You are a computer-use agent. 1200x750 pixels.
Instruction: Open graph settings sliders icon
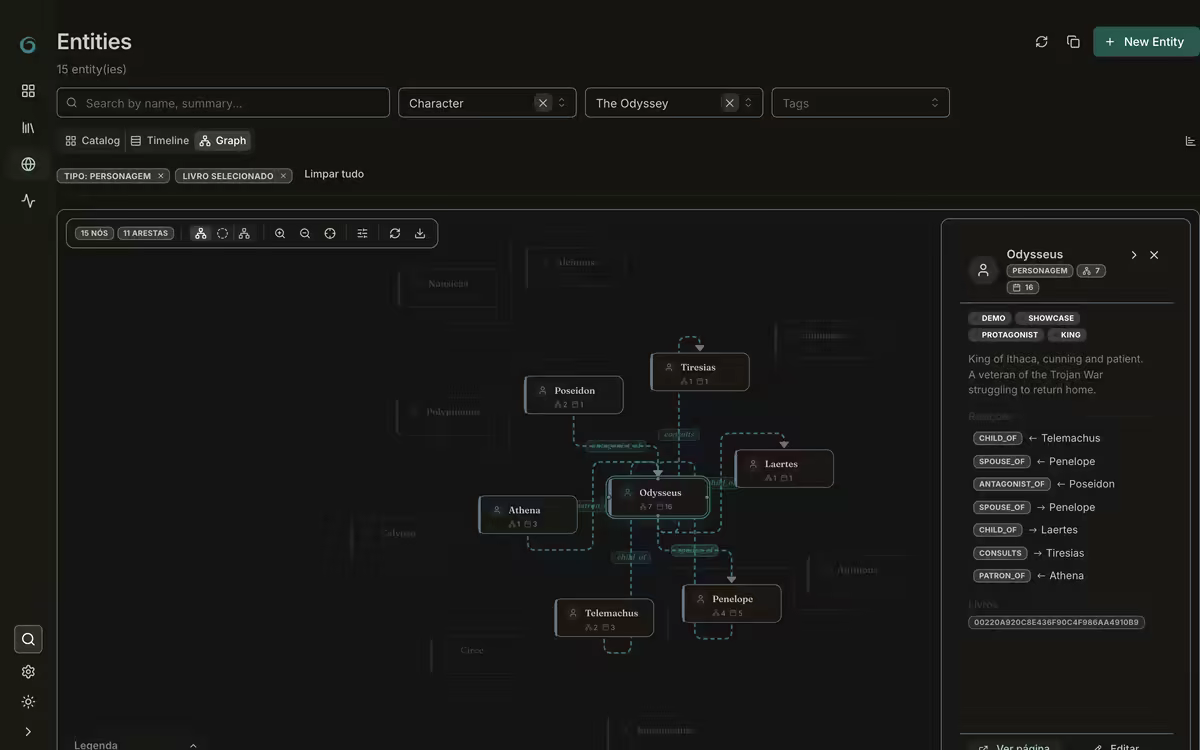tap(362, 233)
